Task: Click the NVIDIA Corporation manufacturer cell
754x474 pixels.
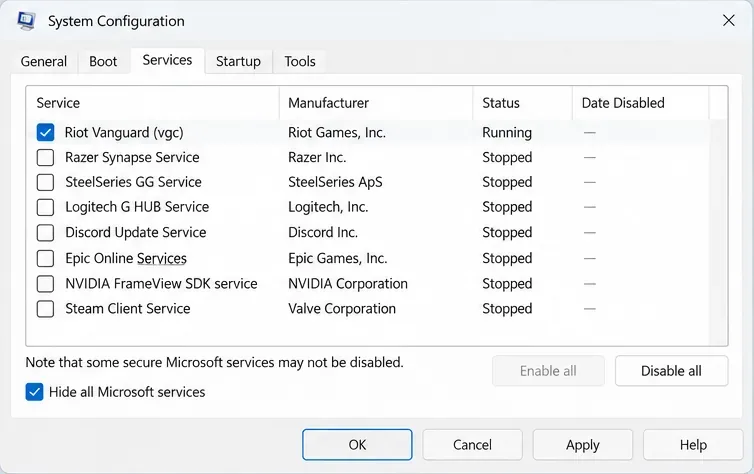Action: (348, 284)
